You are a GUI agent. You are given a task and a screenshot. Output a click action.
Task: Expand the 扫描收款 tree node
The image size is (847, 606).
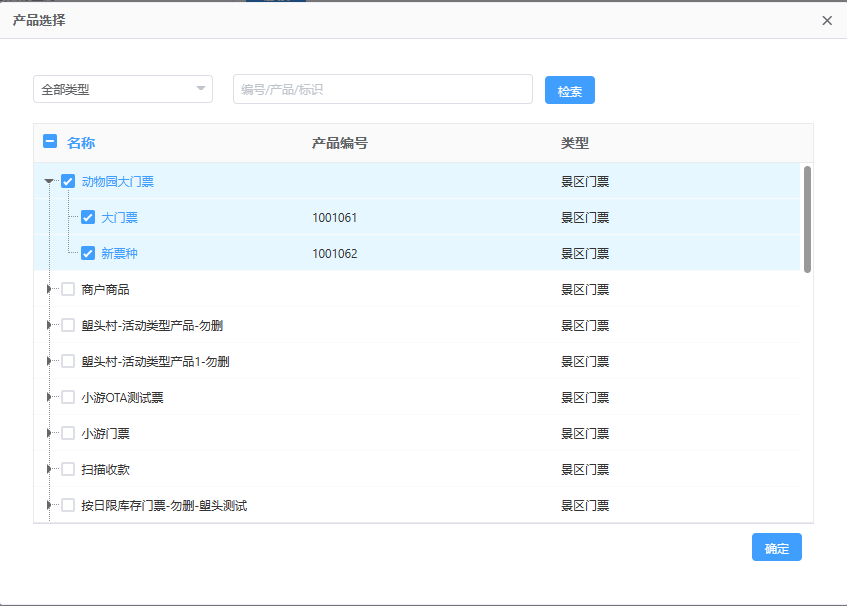click(49, 470)
